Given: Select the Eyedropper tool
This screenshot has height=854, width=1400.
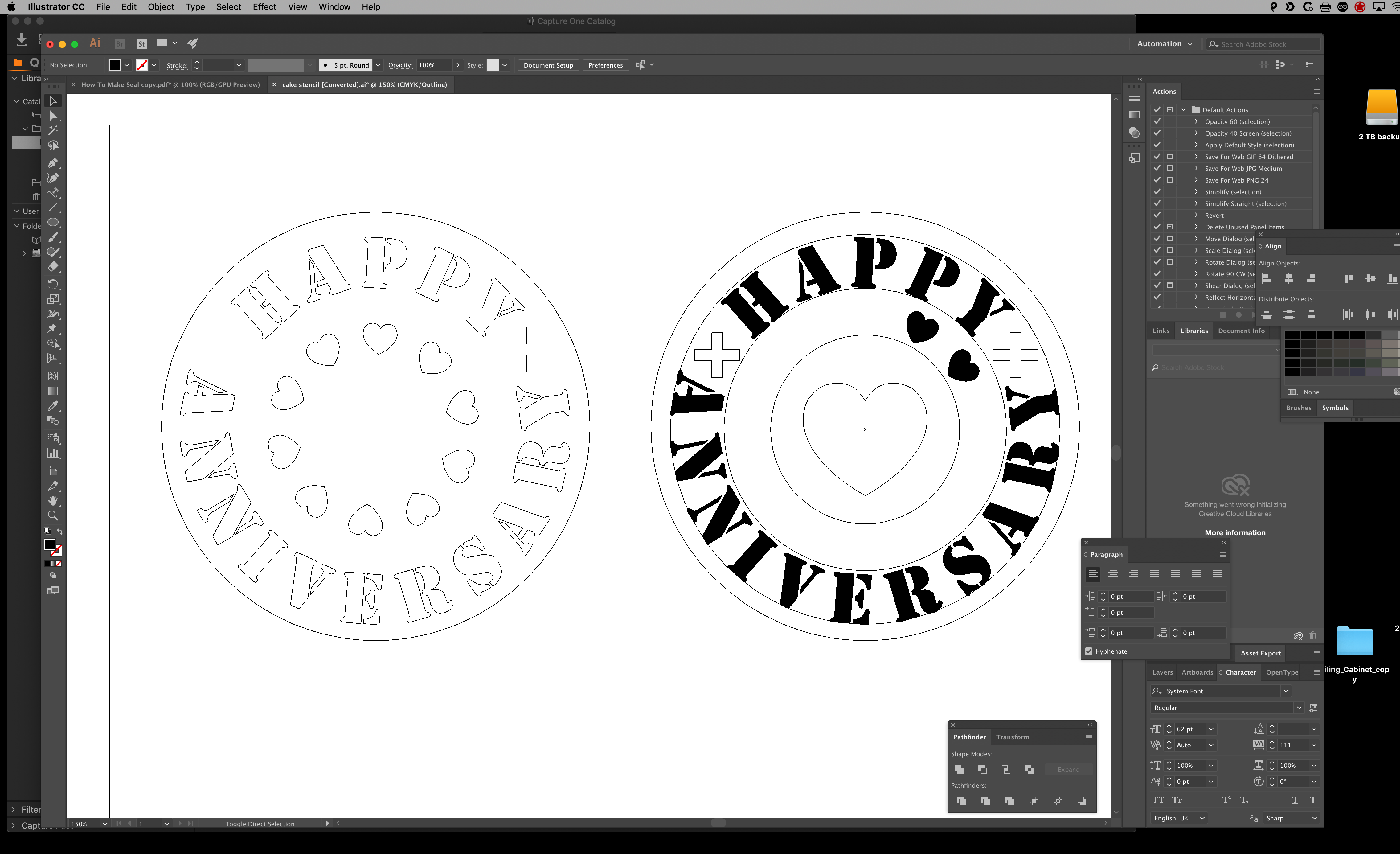Looking at the screenshot, I should click(53, 406).
